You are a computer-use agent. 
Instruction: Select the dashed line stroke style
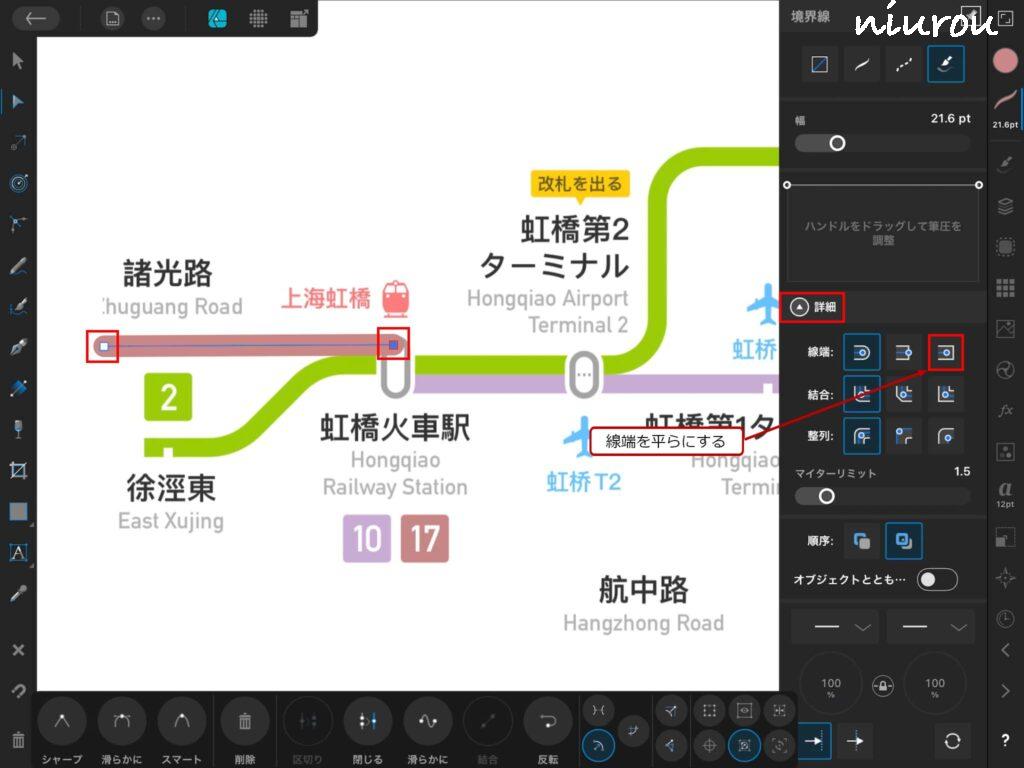pyautogui.click(x=903, y=65)
